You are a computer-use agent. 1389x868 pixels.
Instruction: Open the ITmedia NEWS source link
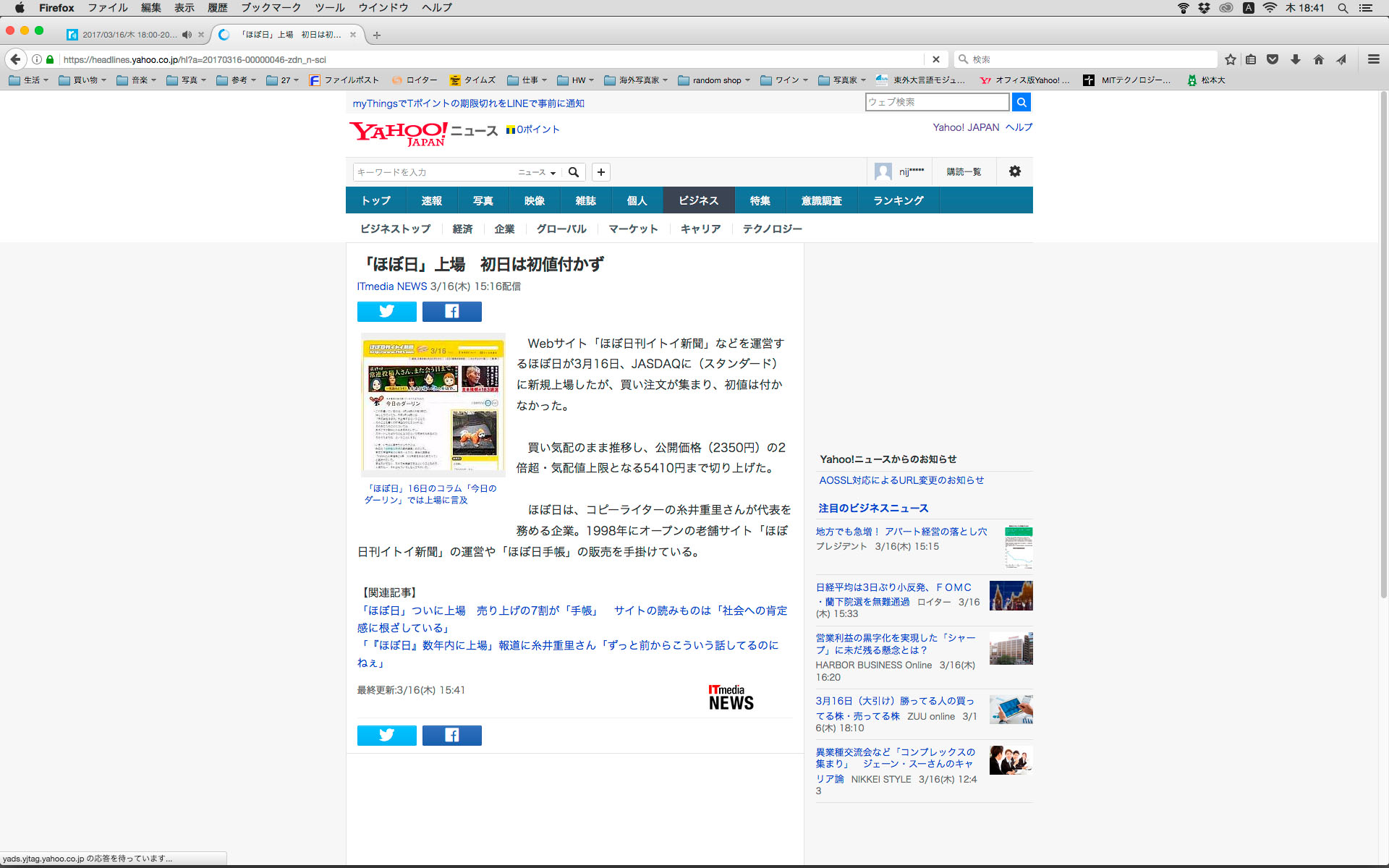(391, 286)
